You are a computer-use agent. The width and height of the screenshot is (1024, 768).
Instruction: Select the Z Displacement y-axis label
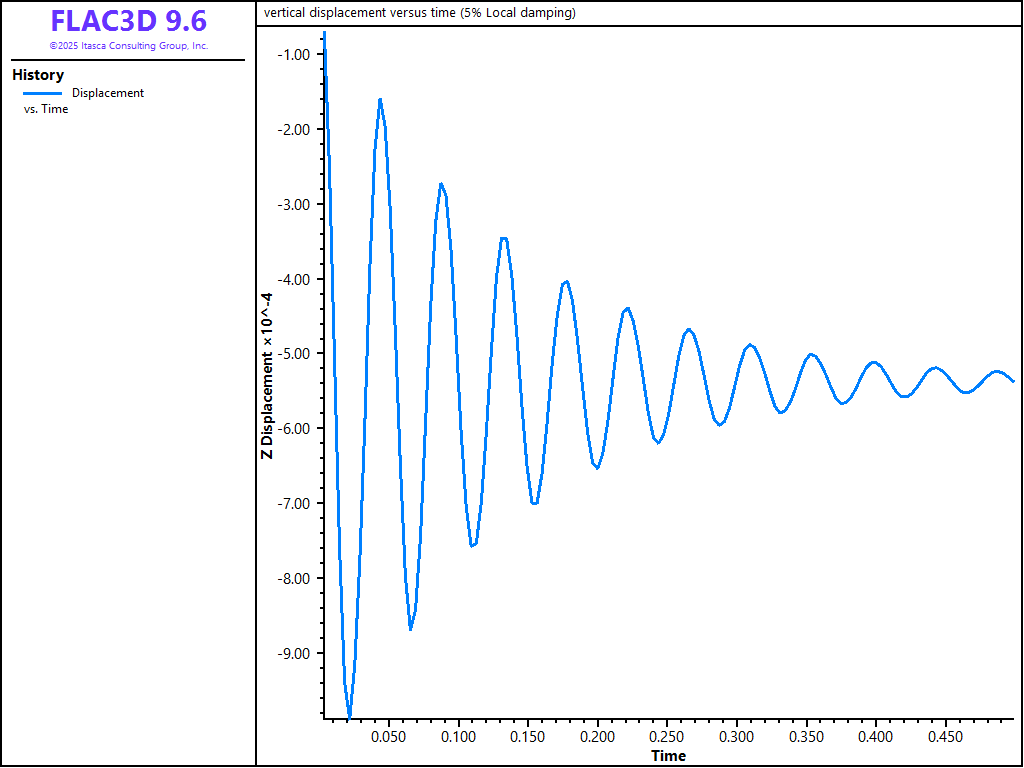pos(266,376)
